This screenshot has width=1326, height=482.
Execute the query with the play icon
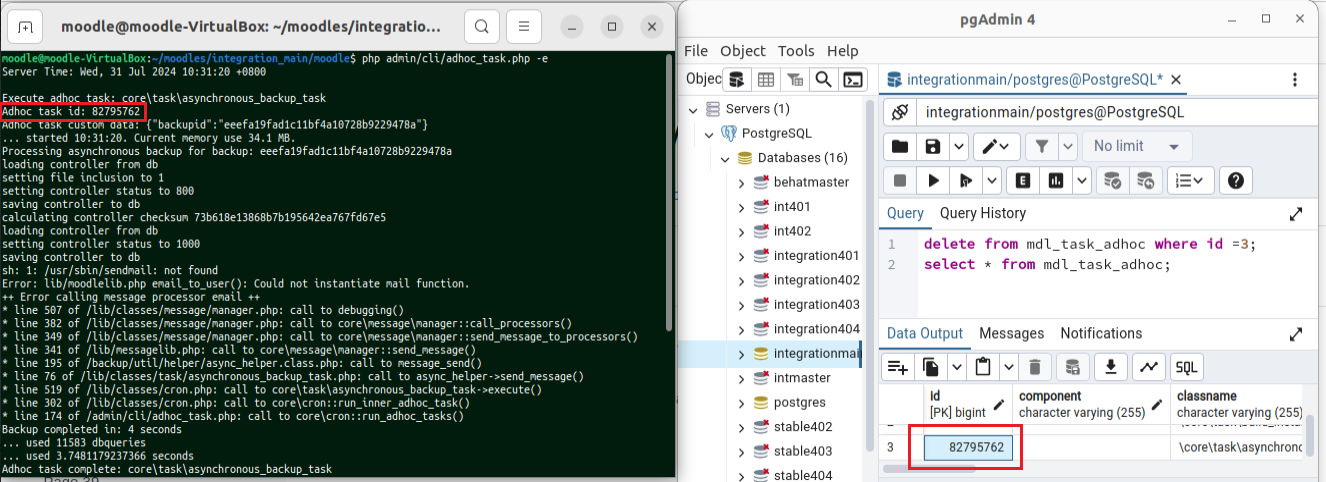click(x=934, y=181)
